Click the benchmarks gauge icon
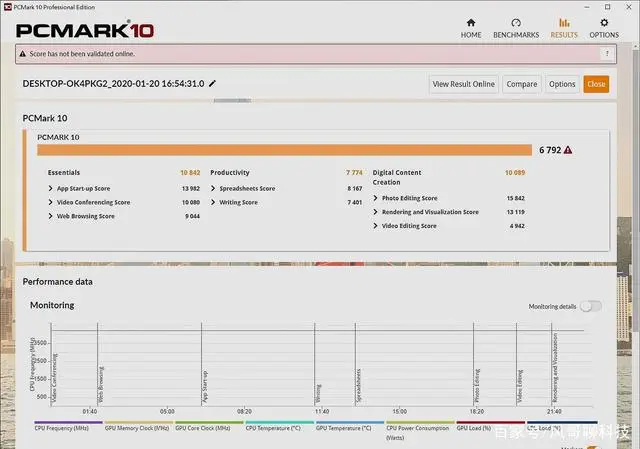 point(516,22)
